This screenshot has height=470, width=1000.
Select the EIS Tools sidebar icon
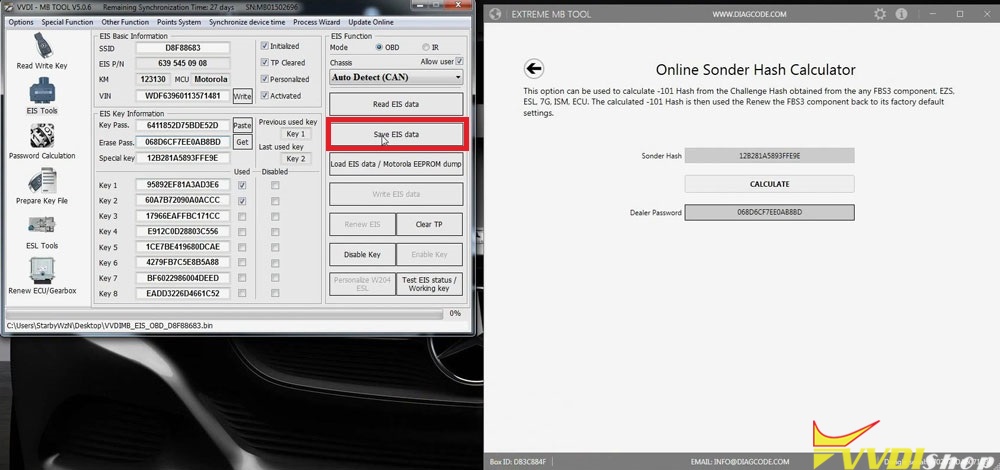click(x=42, y=91)
